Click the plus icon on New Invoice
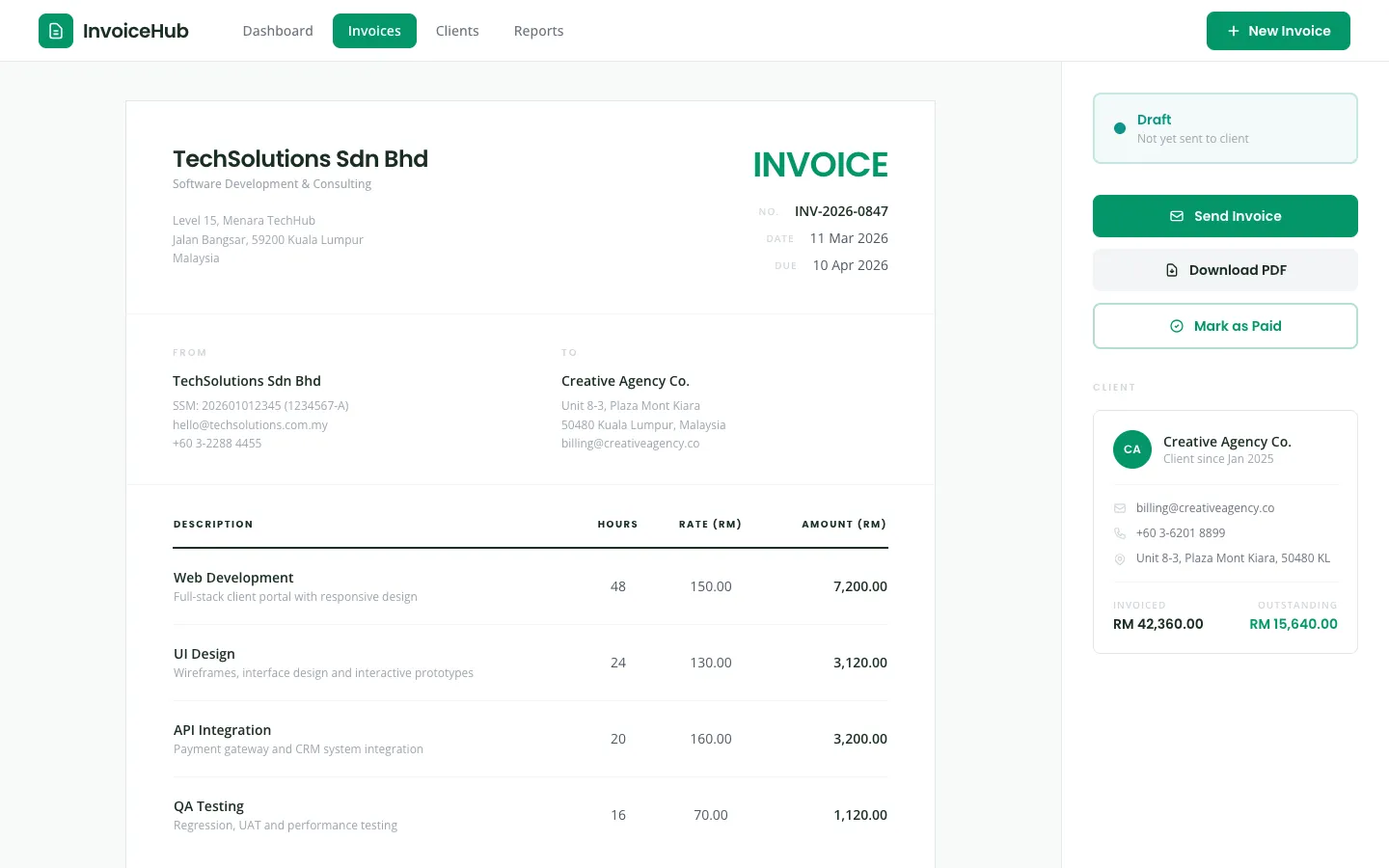 (x=1233, y=30)
